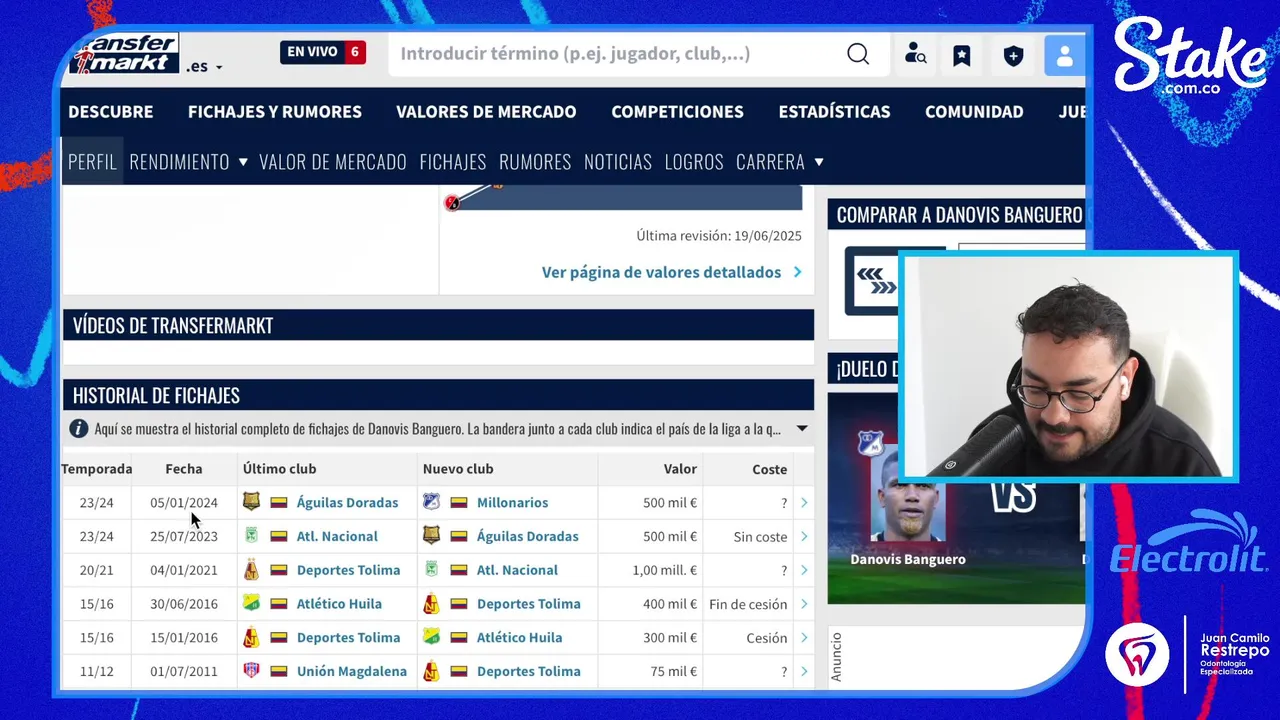Click Atlético Huila crest in 30/06/2016 row
Screen dimensions: 1280x720
point(251,604)
